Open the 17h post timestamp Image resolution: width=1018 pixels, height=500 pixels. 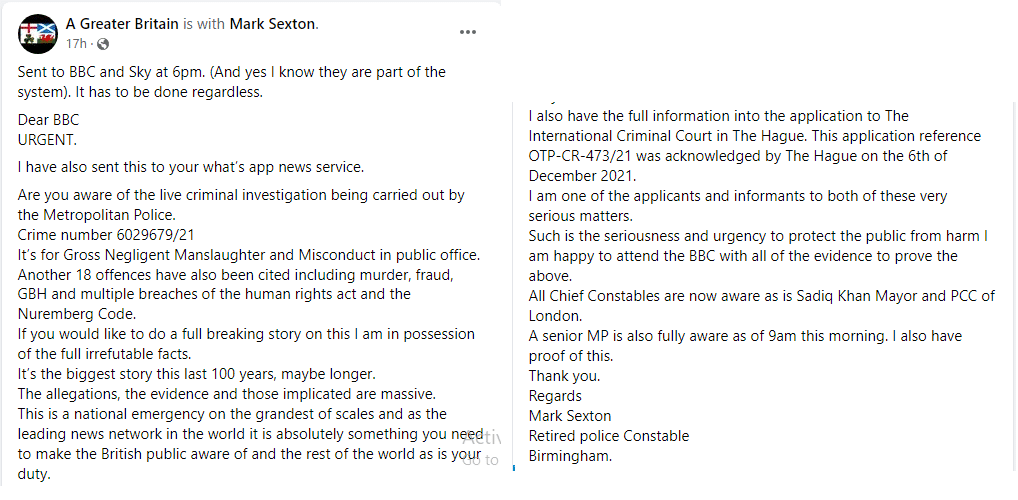(x=76, y=45)
